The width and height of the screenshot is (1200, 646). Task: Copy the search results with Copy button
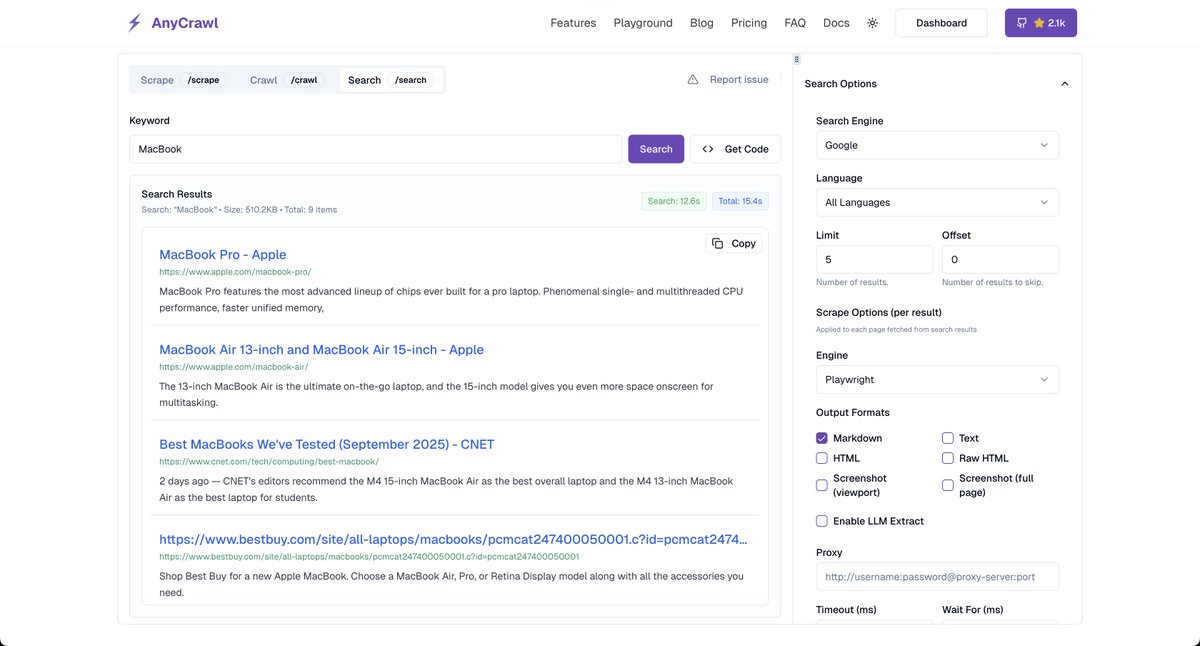click(x=734, y=243)
